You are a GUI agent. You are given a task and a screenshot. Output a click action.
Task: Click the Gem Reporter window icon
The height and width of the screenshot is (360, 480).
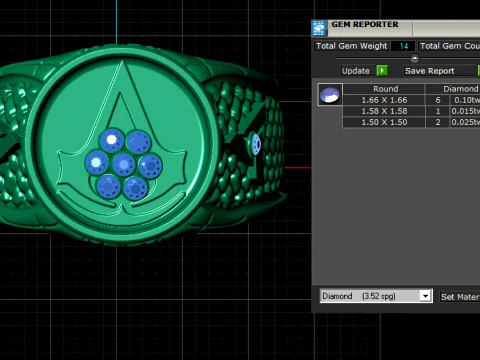[319, 28]
